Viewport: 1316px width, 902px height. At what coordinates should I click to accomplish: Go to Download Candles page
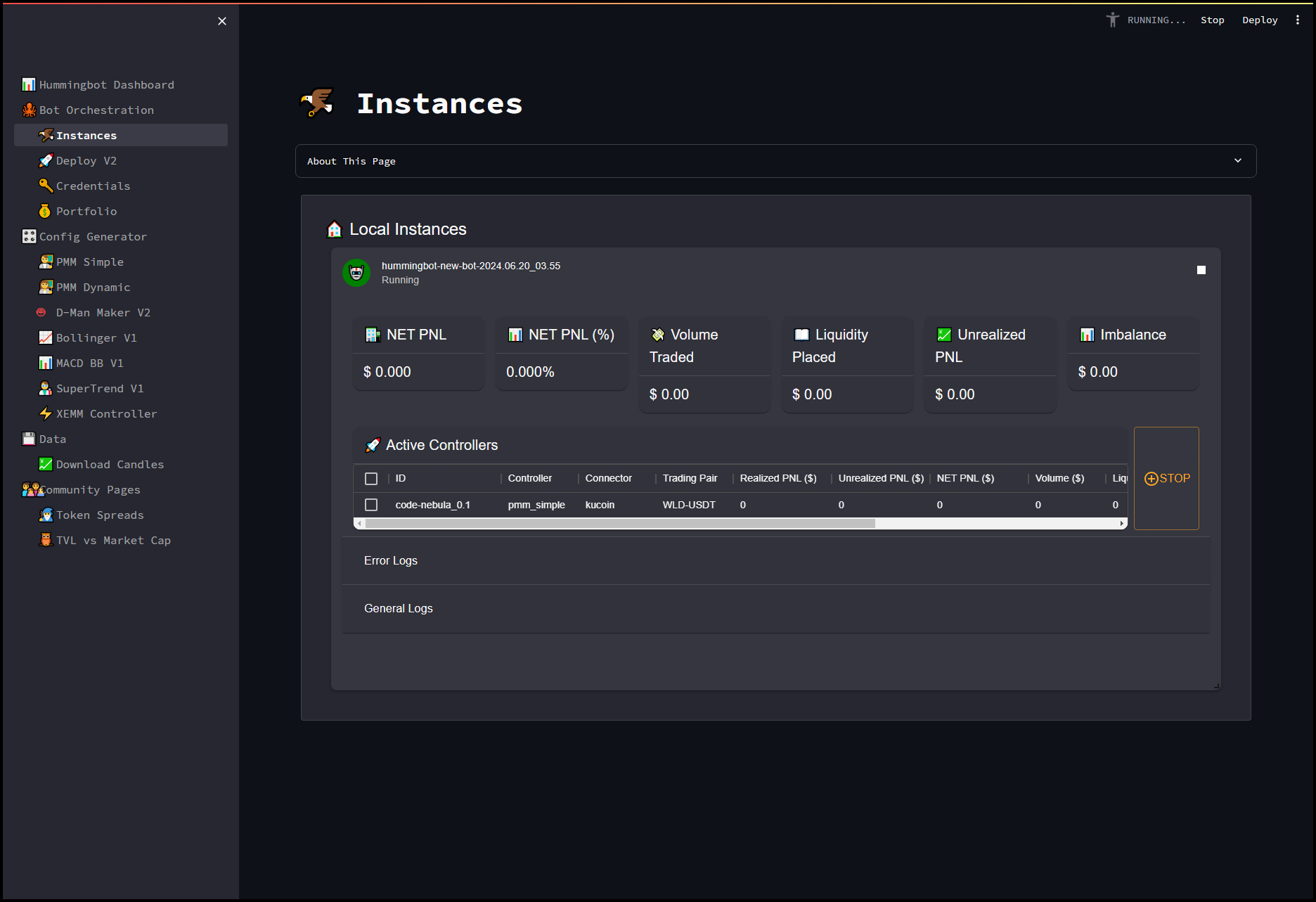110,464
